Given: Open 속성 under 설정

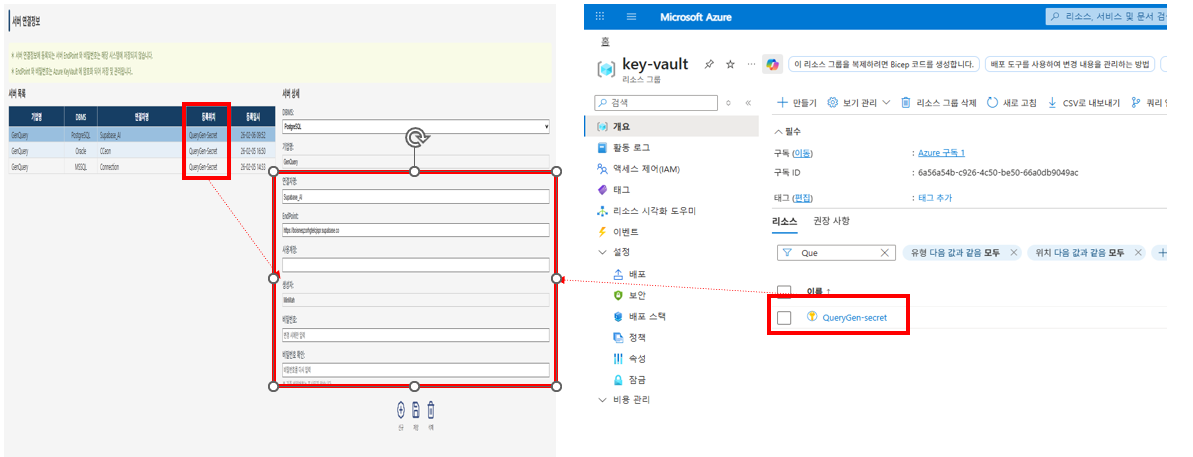Looking at the screenshot, I should 629,358.
